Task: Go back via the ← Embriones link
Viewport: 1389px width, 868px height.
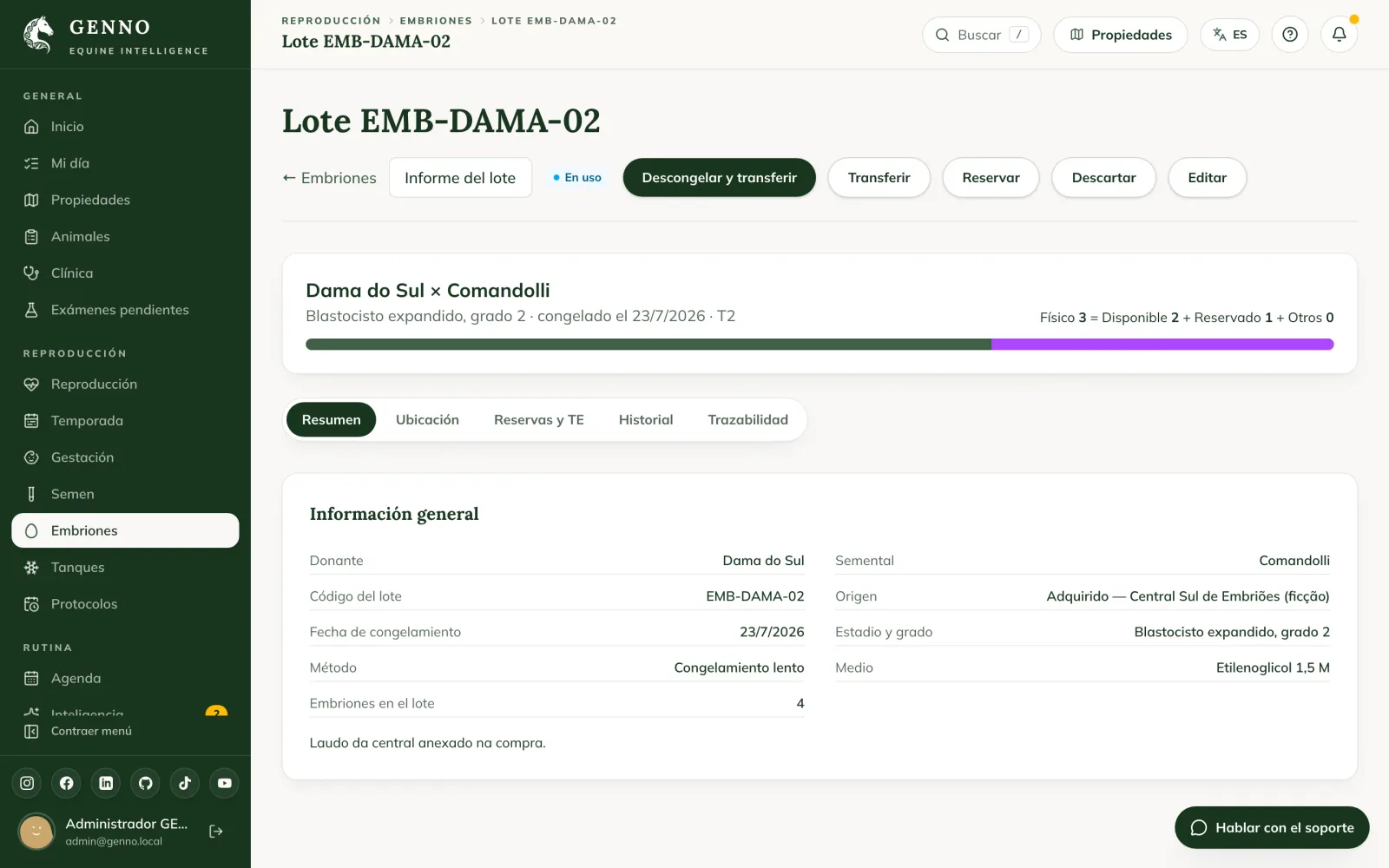Action: 330,178
